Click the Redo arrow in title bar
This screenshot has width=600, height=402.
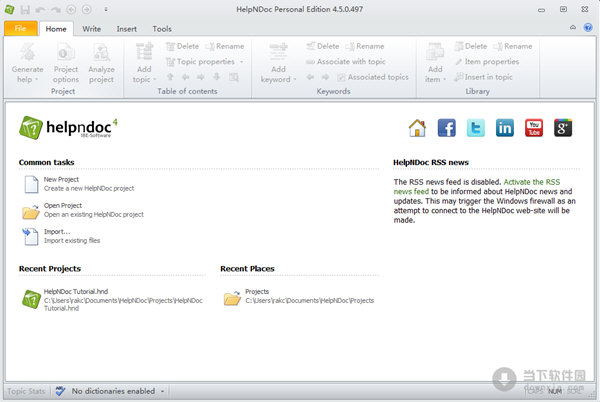56,10
